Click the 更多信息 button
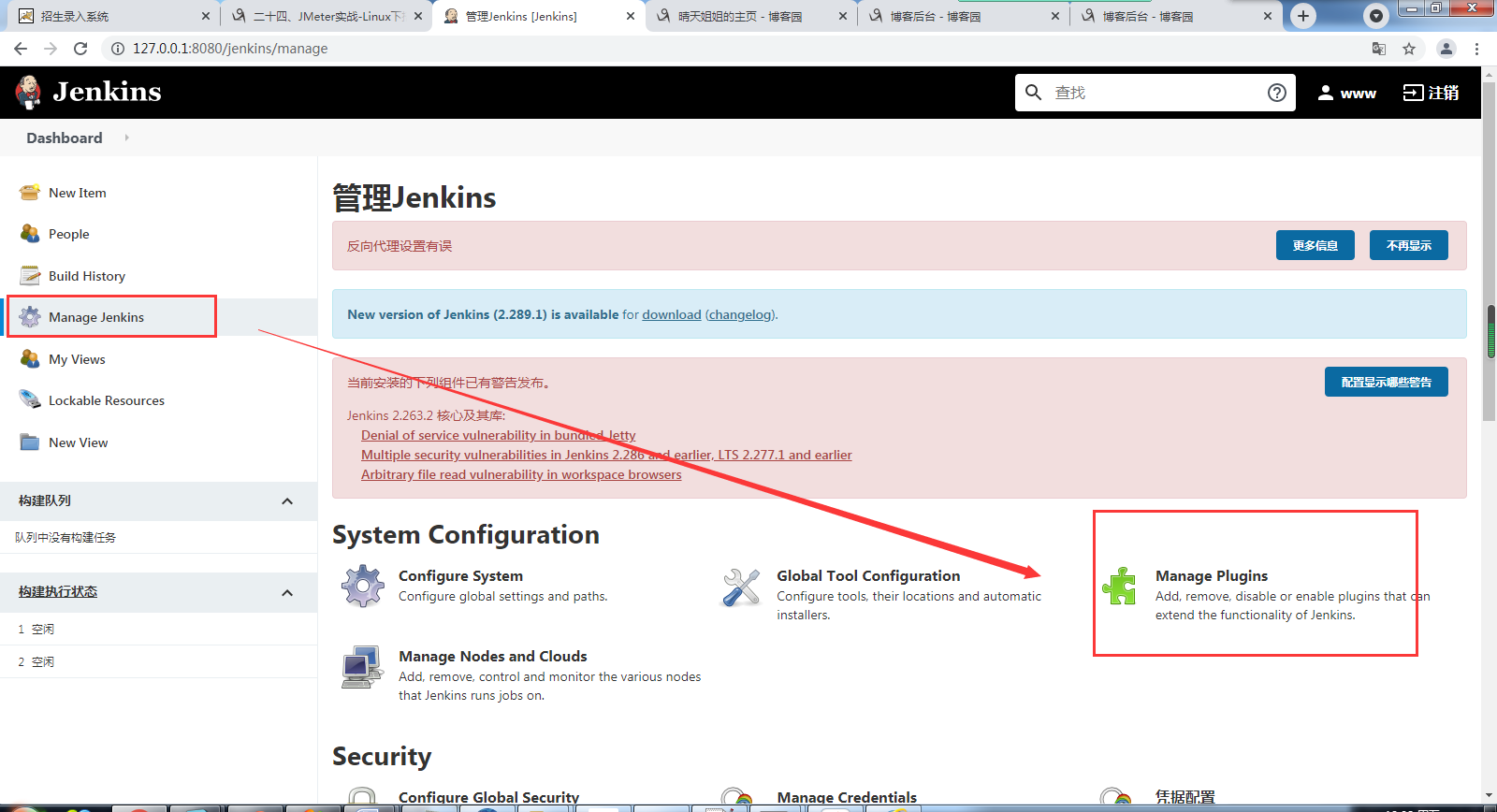The image size is (1497, 812). pyautogui.click(x=1315, y=245)
